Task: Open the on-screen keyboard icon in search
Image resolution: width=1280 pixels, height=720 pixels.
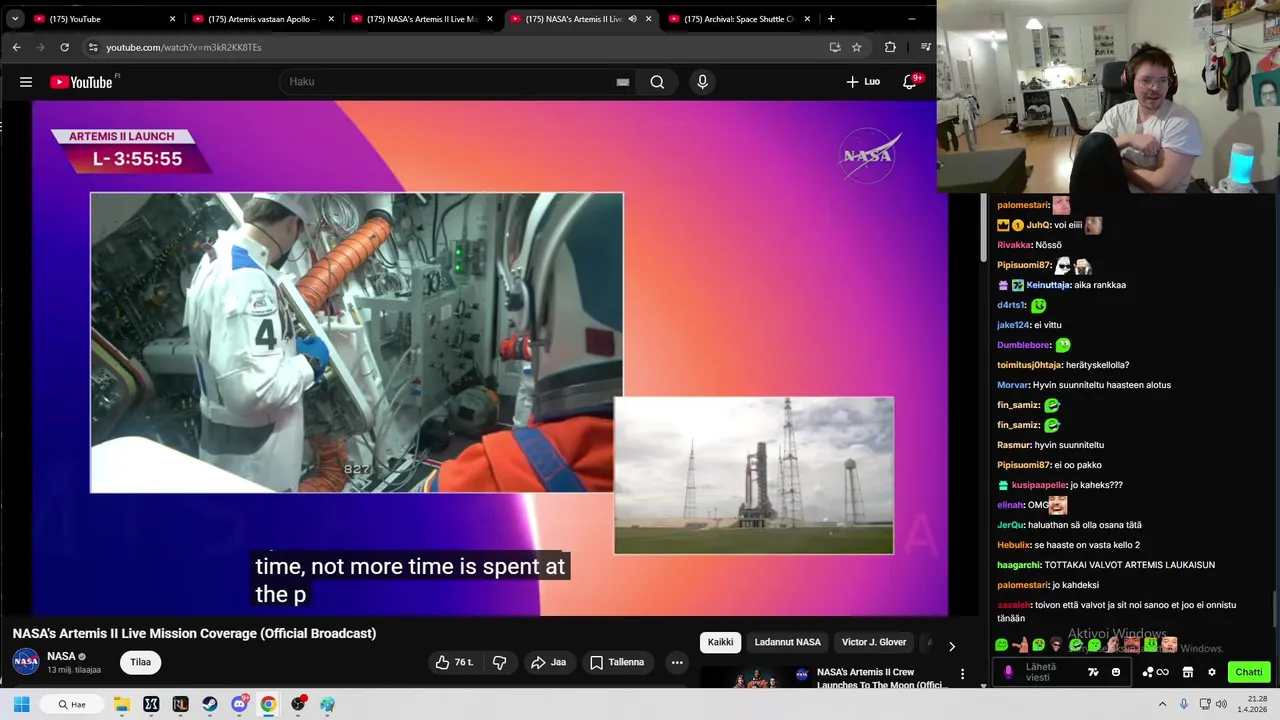Action: (623, 82)
